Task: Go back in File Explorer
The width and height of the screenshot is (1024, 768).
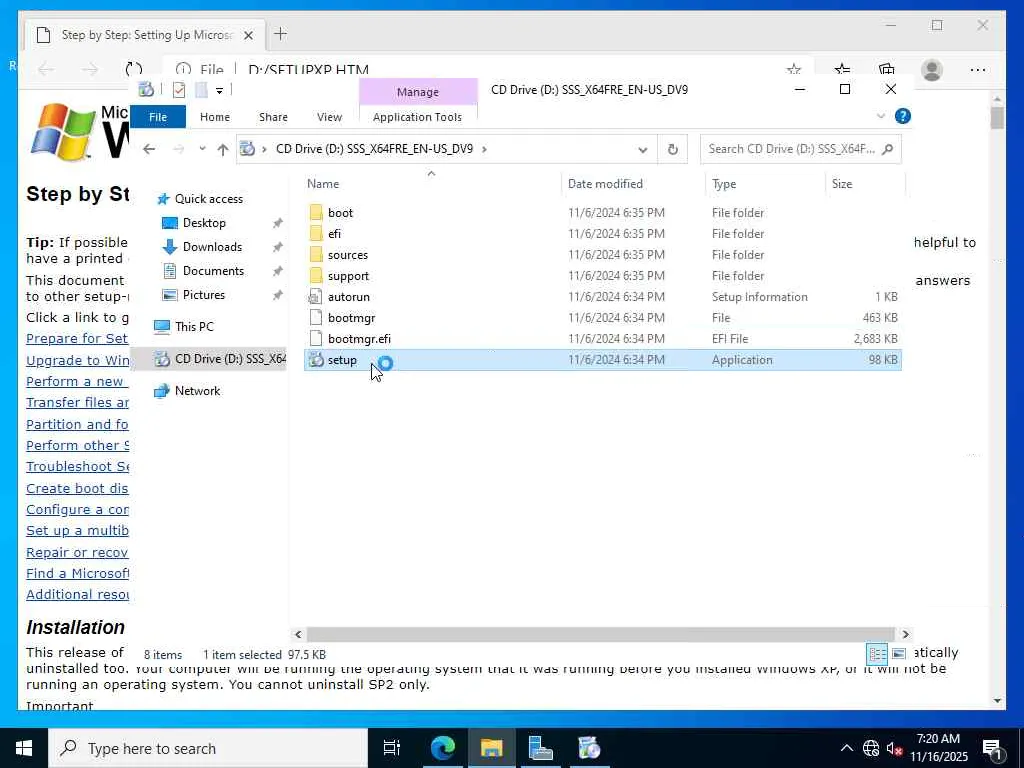Action: pos(149,150)
